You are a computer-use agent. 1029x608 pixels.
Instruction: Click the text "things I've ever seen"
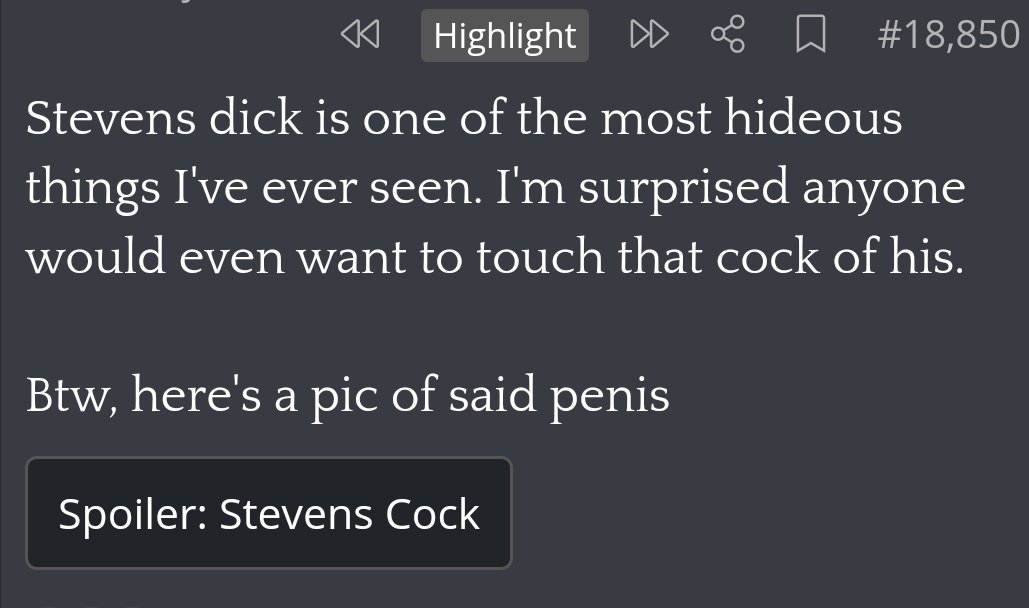[x=253, y=188]
